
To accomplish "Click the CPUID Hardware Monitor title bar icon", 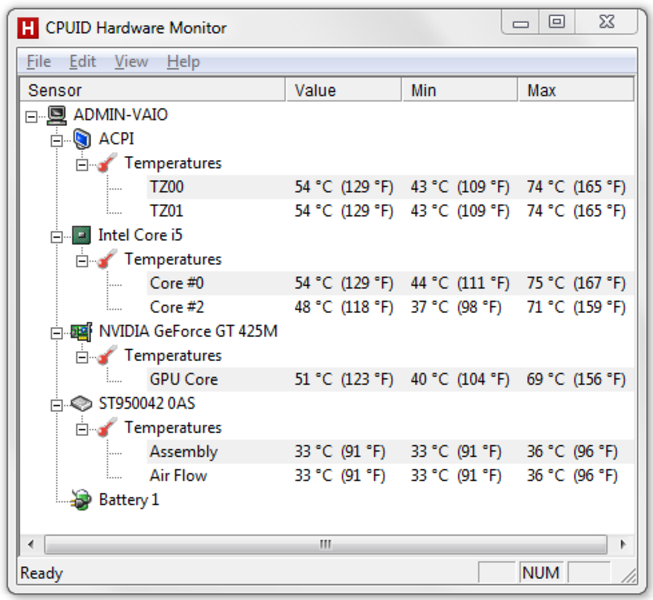I will [x=28, y=28].
